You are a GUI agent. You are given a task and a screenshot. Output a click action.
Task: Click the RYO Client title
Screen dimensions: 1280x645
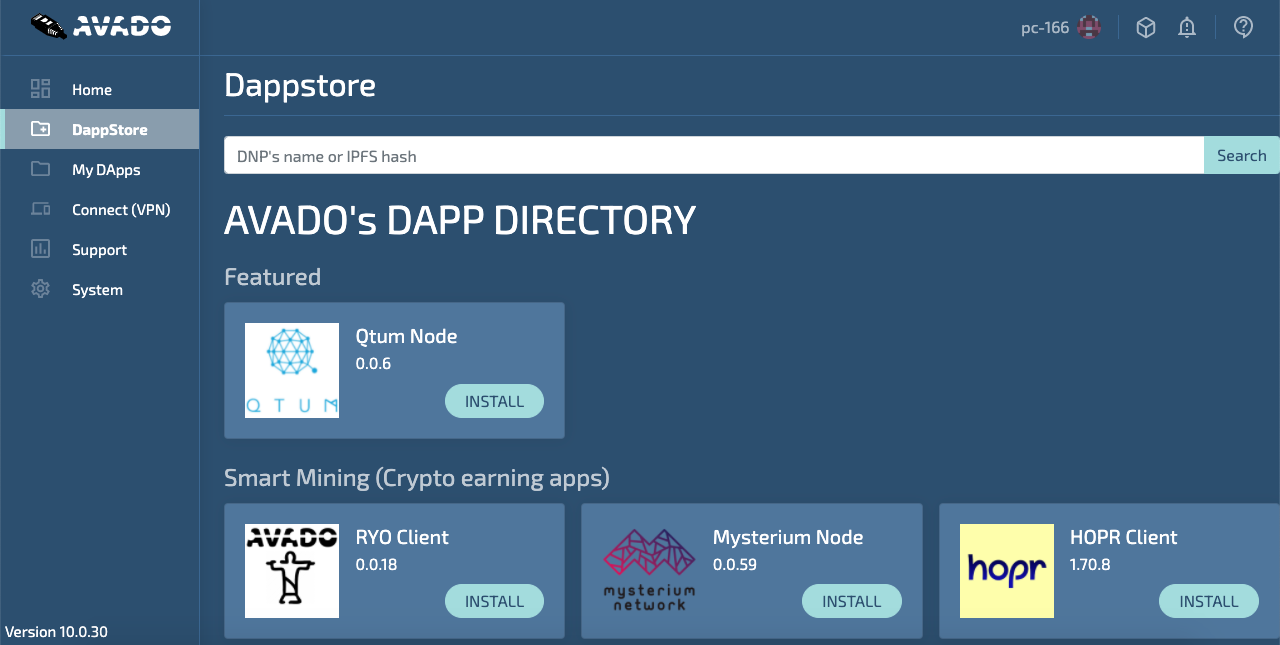(402, 537)
